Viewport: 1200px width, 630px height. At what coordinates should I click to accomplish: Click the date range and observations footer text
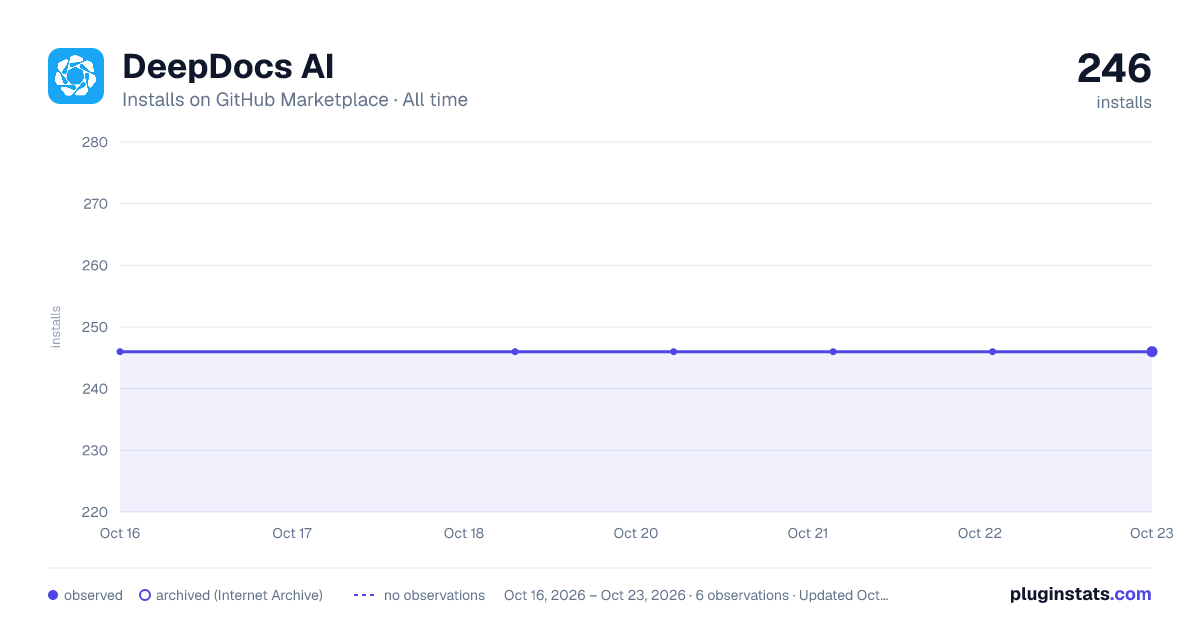click(696, 595)
